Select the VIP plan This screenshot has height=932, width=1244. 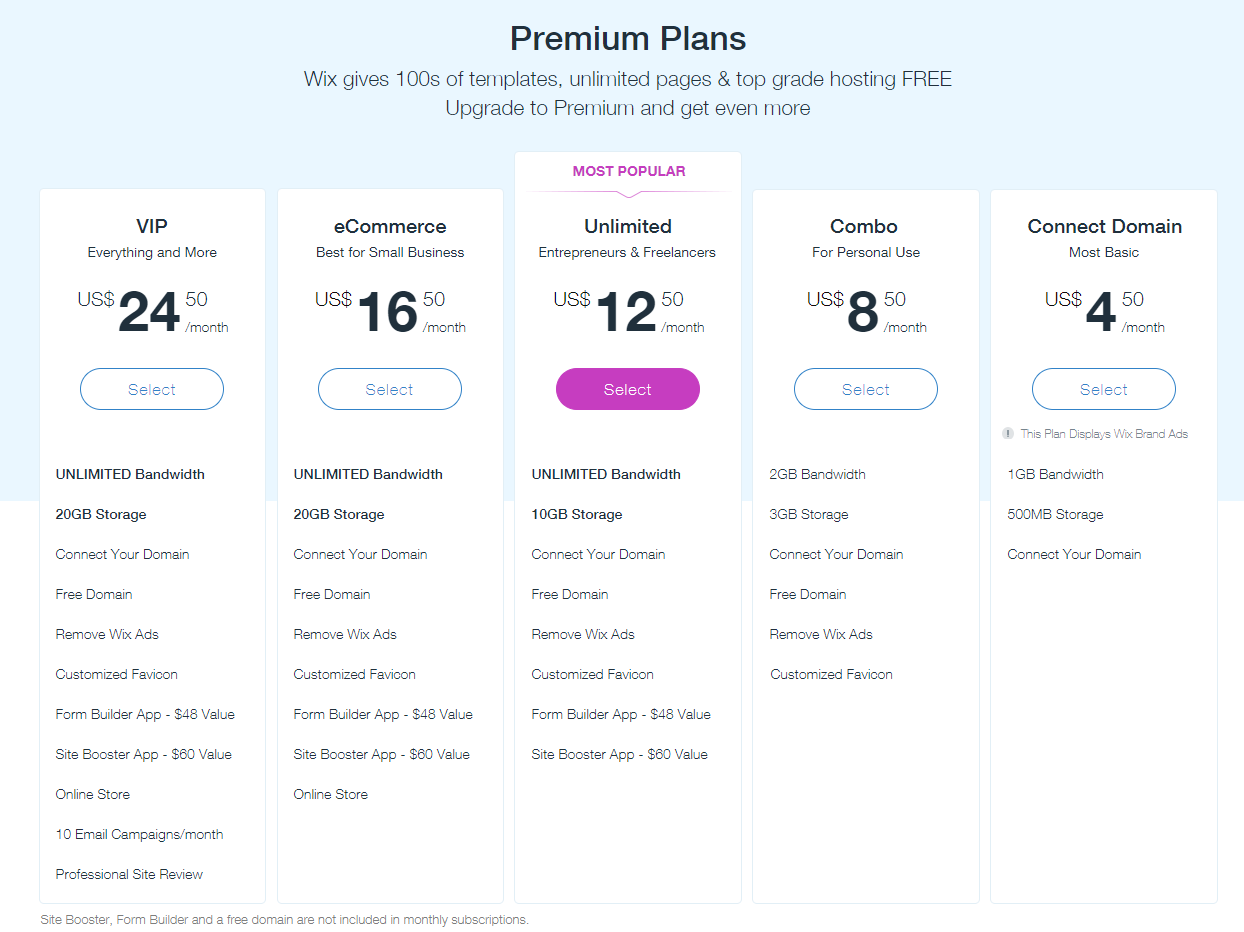(x=152, y=389)
